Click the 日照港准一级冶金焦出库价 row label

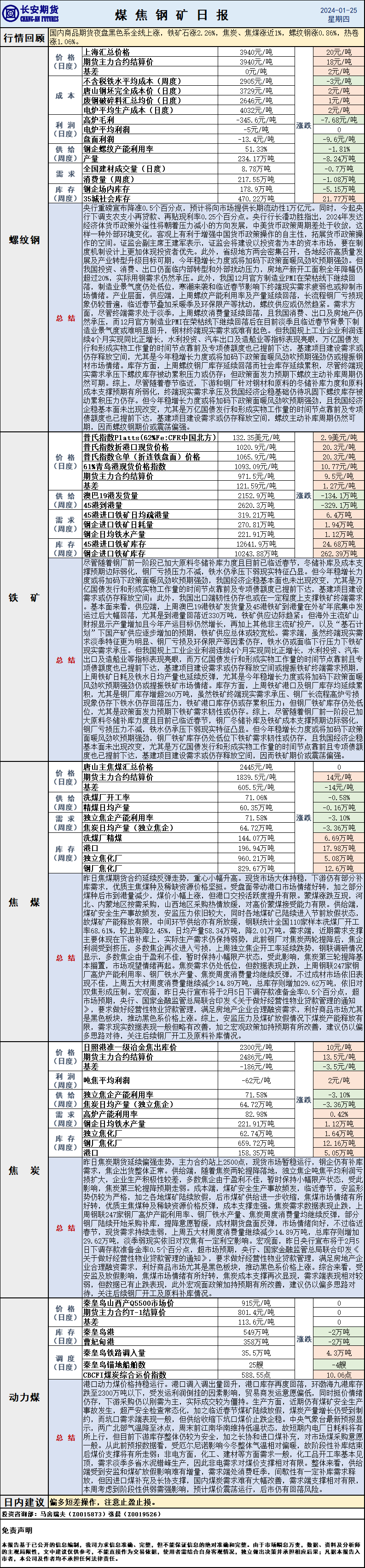pyautogui.click(x=130, y=1047)
